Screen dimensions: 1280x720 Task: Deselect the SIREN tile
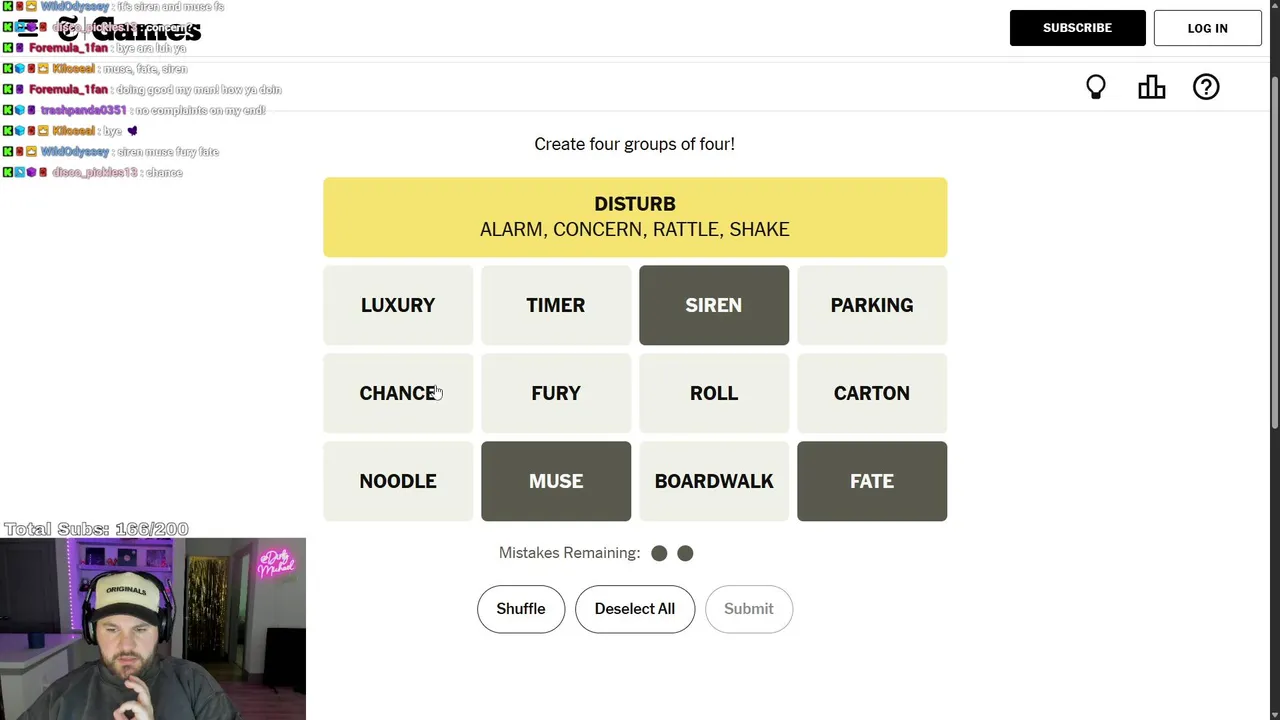[713, 305]
